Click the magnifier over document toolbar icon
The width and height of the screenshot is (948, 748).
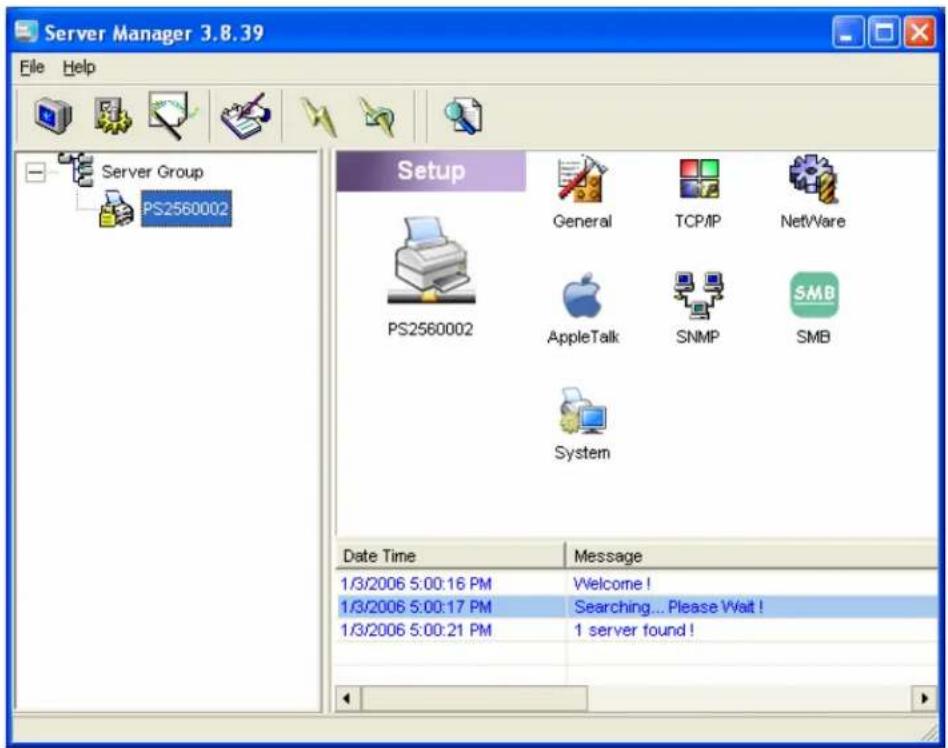click(463, 115)
